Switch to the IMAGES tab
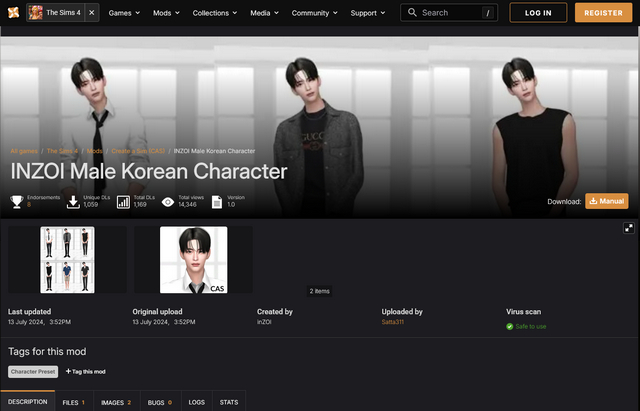640x411 pixels. tap(117, 402)
